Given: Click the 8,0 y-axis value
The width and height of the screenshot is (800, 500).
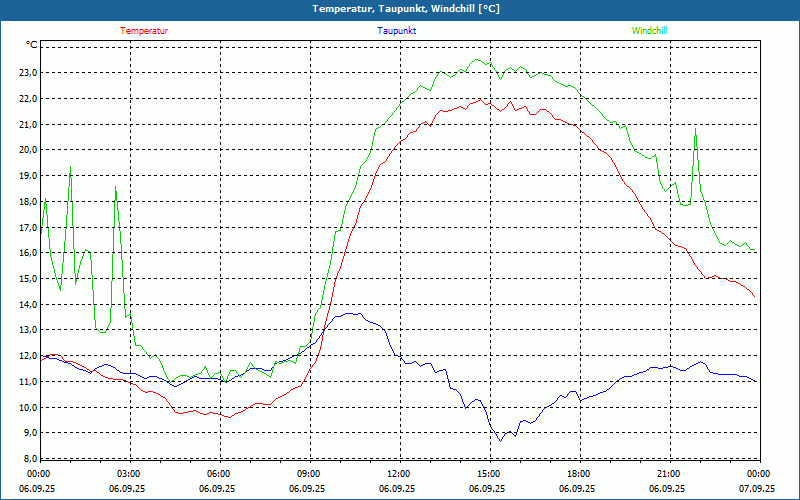Looking at the screenshot, I should point(30,458).
